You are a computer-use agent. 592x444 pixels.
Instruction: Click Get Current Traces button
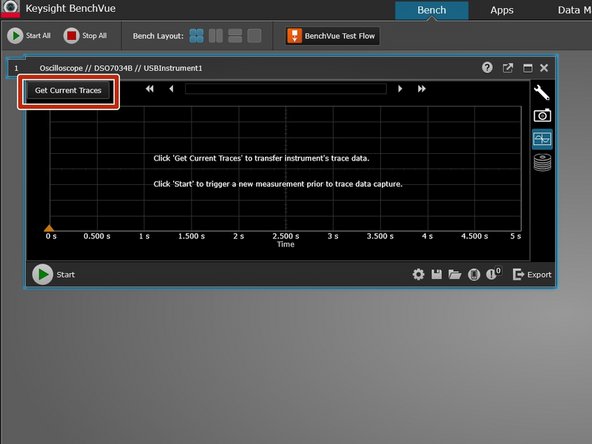click(68, 91)
